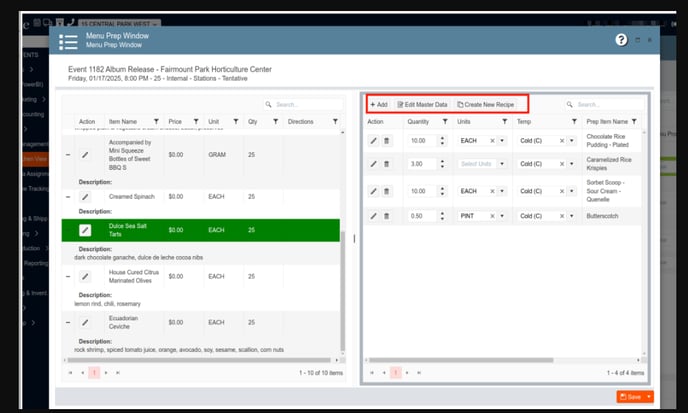This screenshot has height=413, width=688.
Task: Edit the Chocolate Rice Pudding prep row
Action: click(x=374, y=141)
